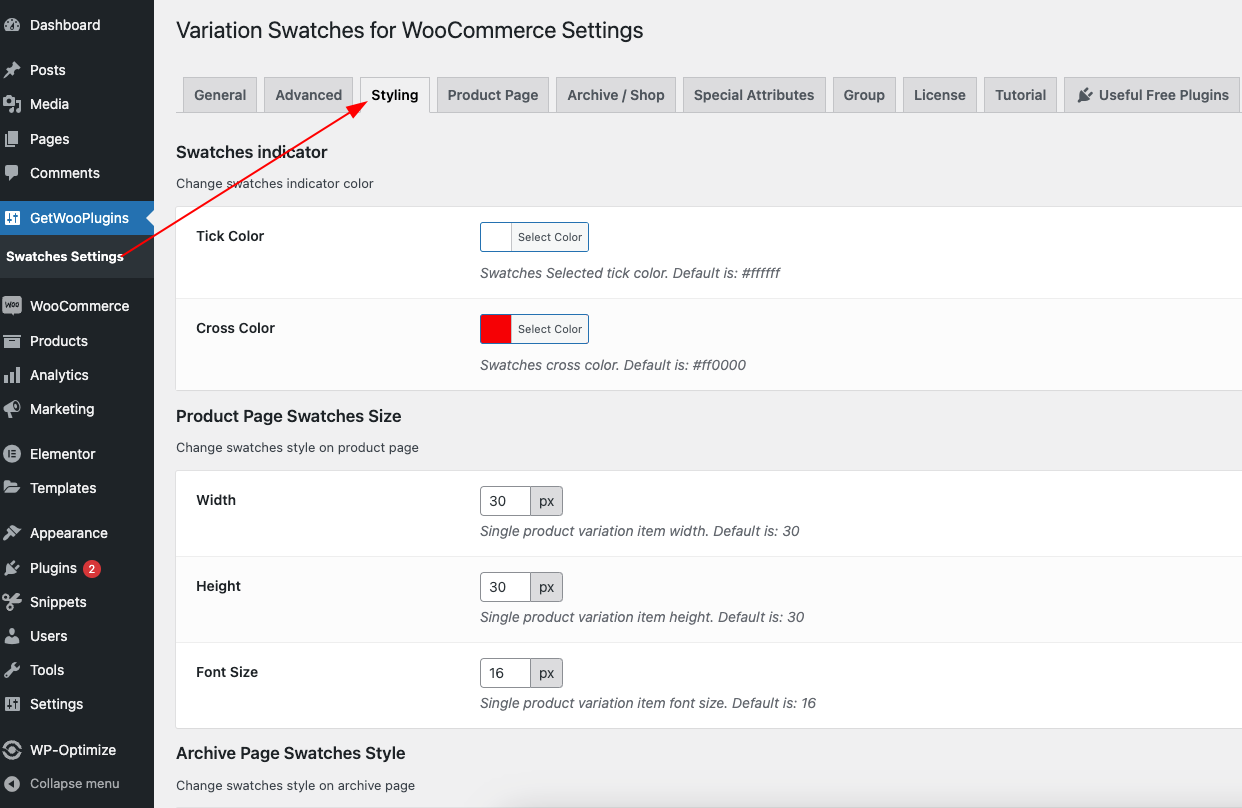Open the Dashboard menu item
Viewport: 1242px width, 808px height.
[65, 25]
